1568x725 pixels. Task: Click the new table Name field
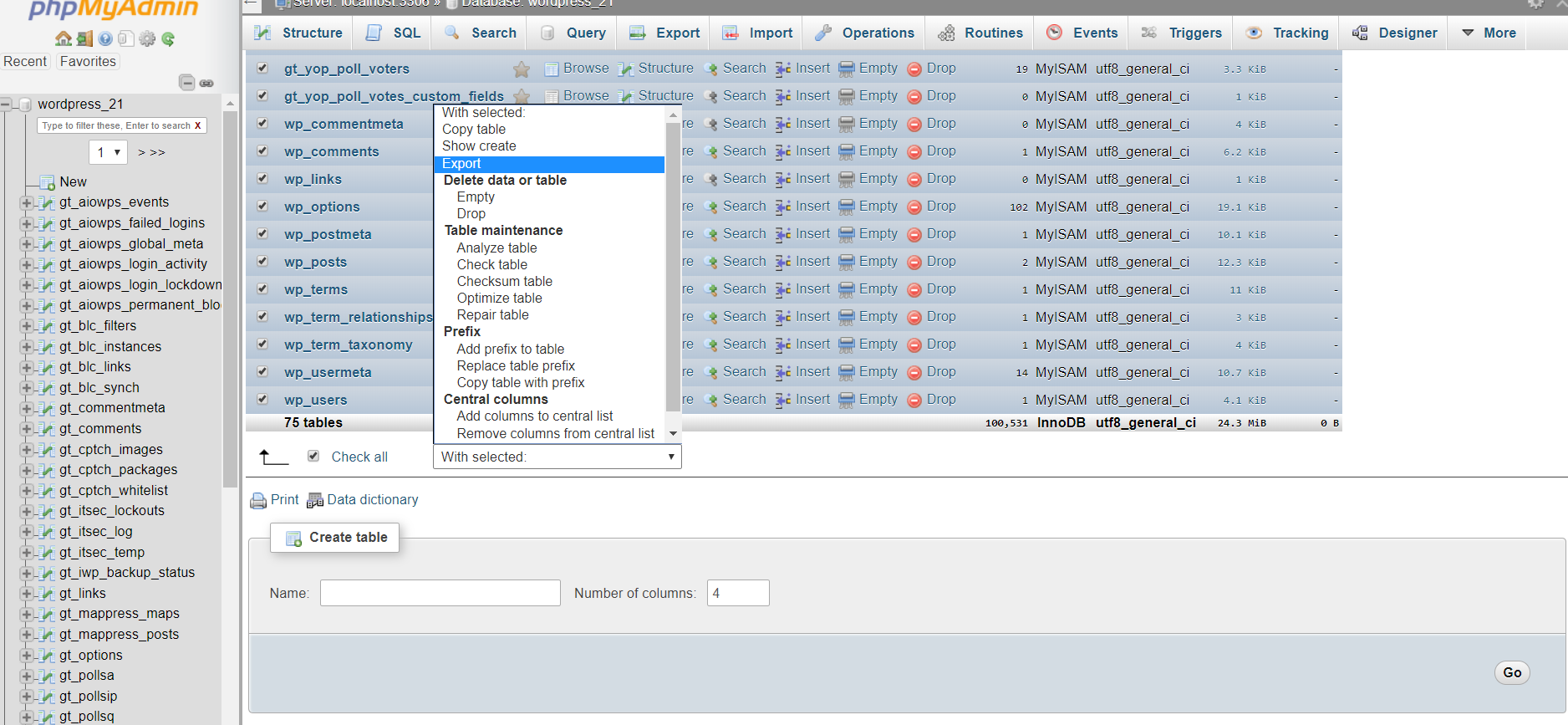pos(440,593)
